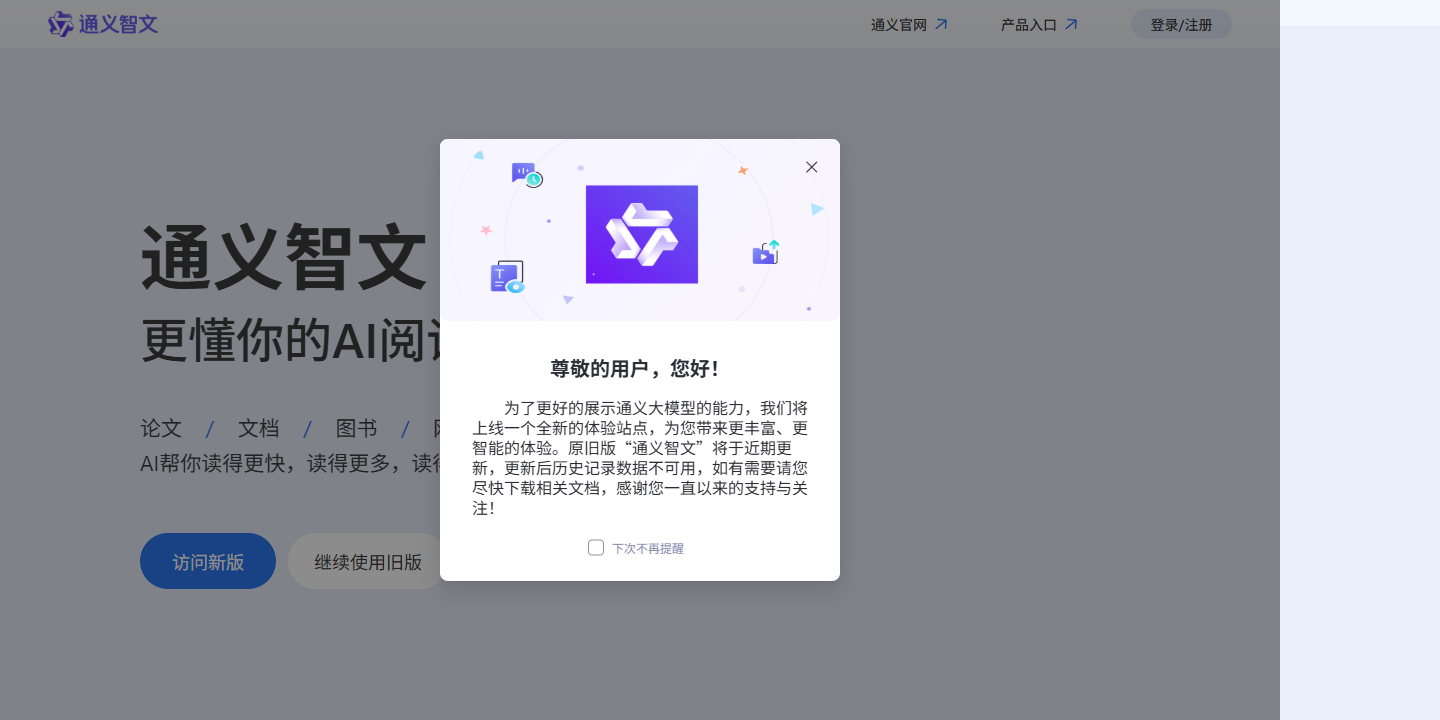
Task: Click the Tongyi Zhiwen logo icon in header
Action: (x=61, y=24)
